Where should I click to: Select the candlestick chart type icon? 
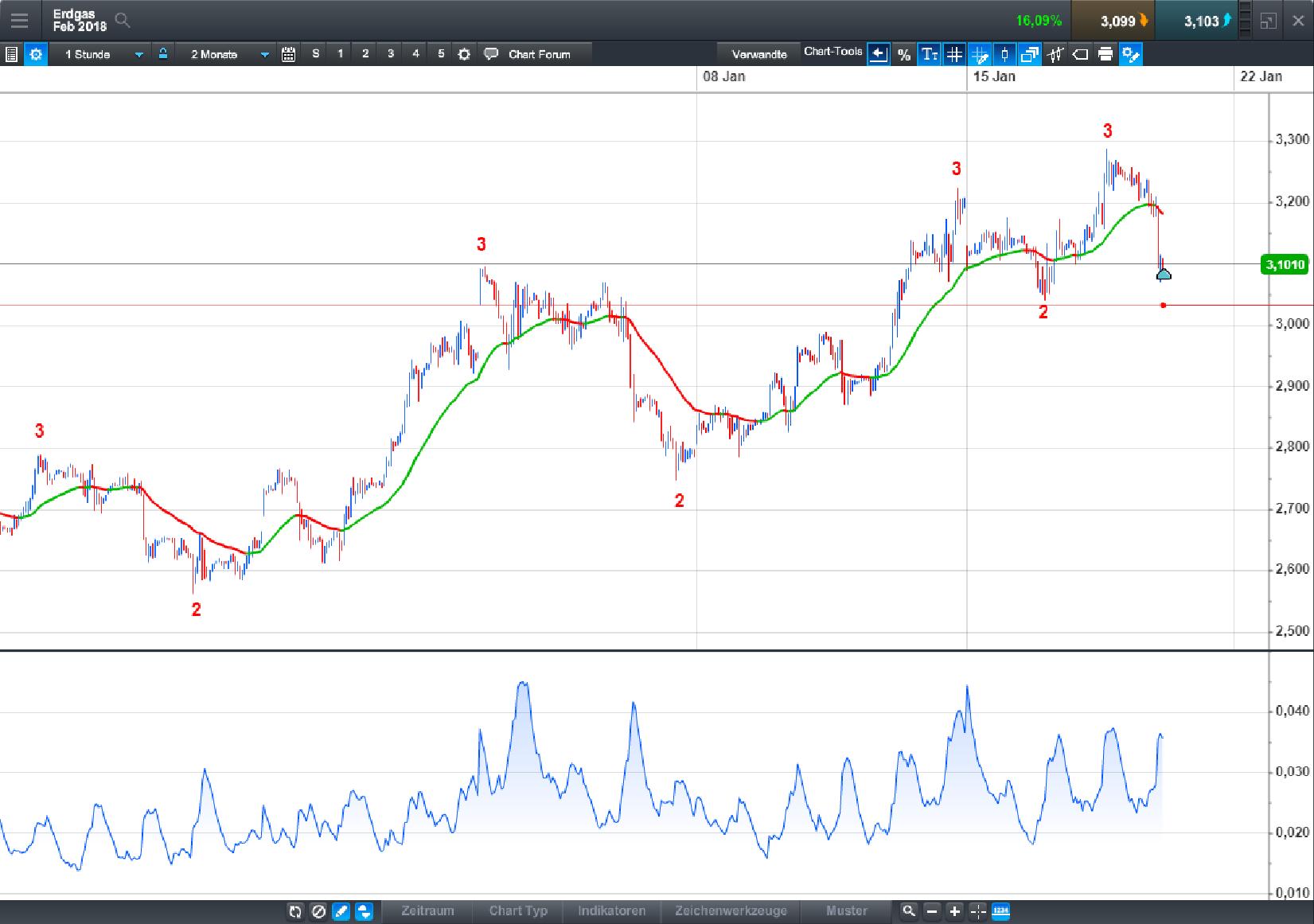point(1004,54)
